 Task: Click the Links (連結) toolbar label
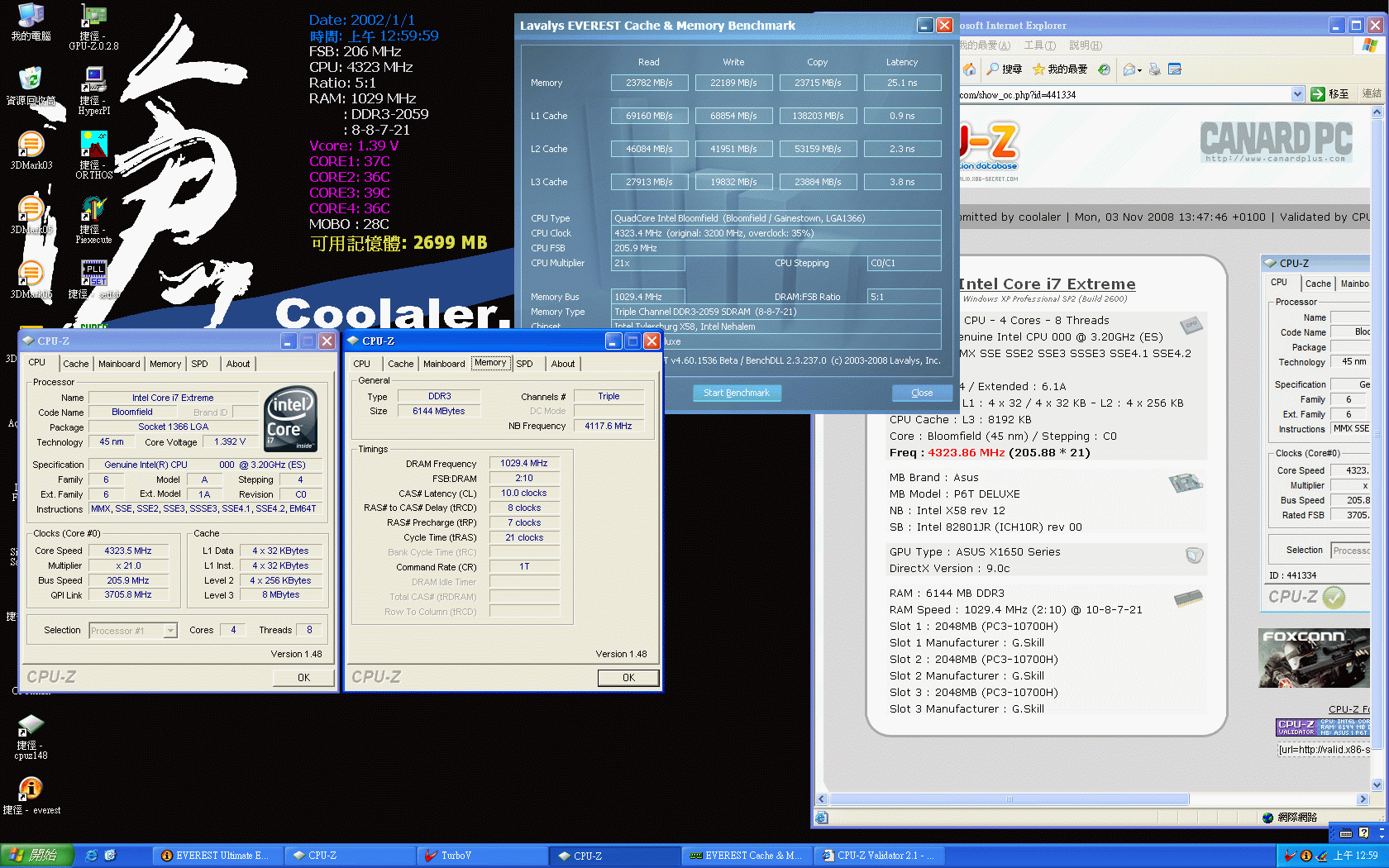tap(1371, 94)
